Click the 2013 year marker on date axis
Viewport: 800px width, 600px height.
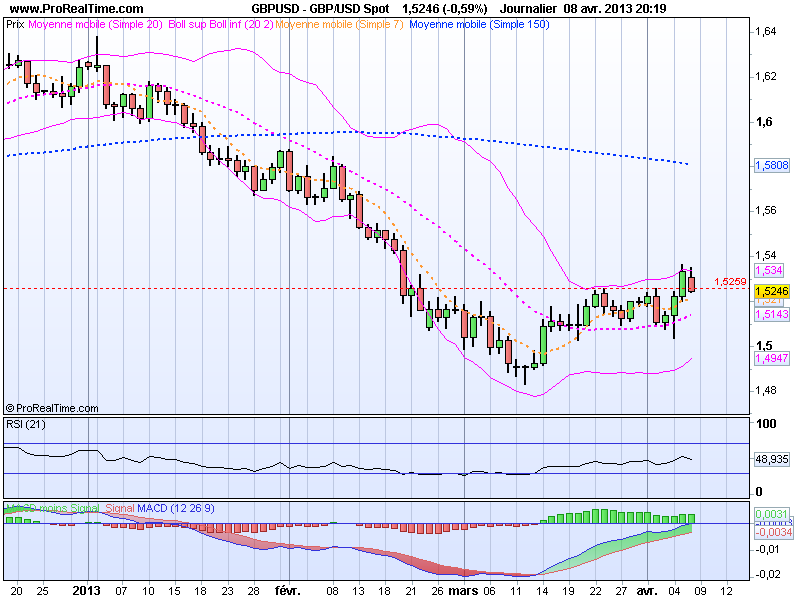[x=86, y=591]
